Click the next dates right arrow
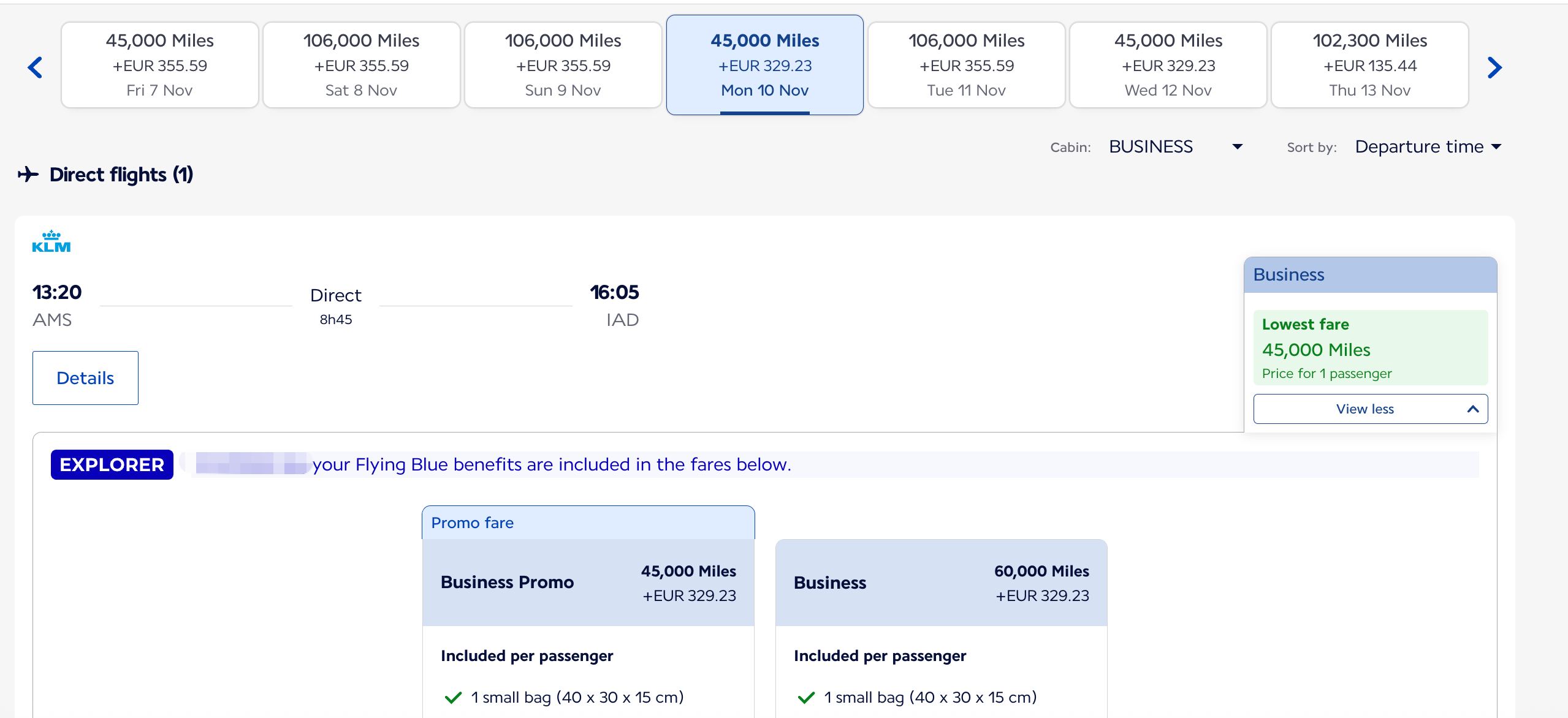This screenshot has height=718, width=1568. point(1494,67)
